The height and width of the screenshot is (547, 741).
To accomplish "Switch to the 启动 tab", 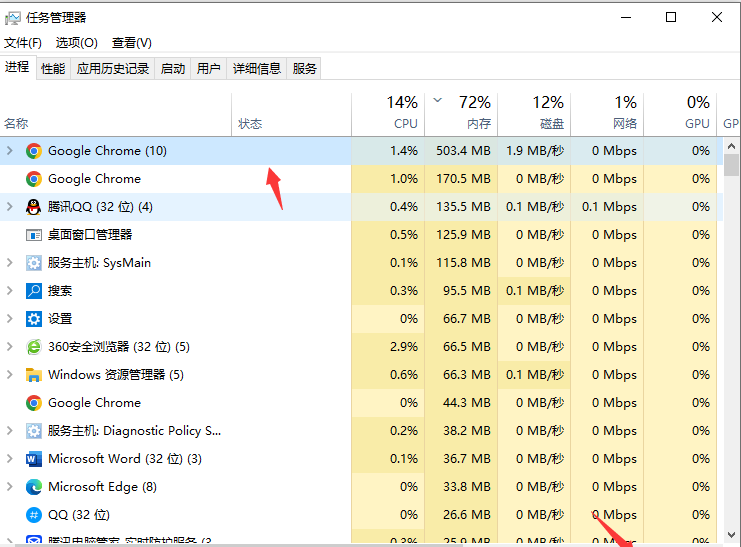I will pos(172,69).
